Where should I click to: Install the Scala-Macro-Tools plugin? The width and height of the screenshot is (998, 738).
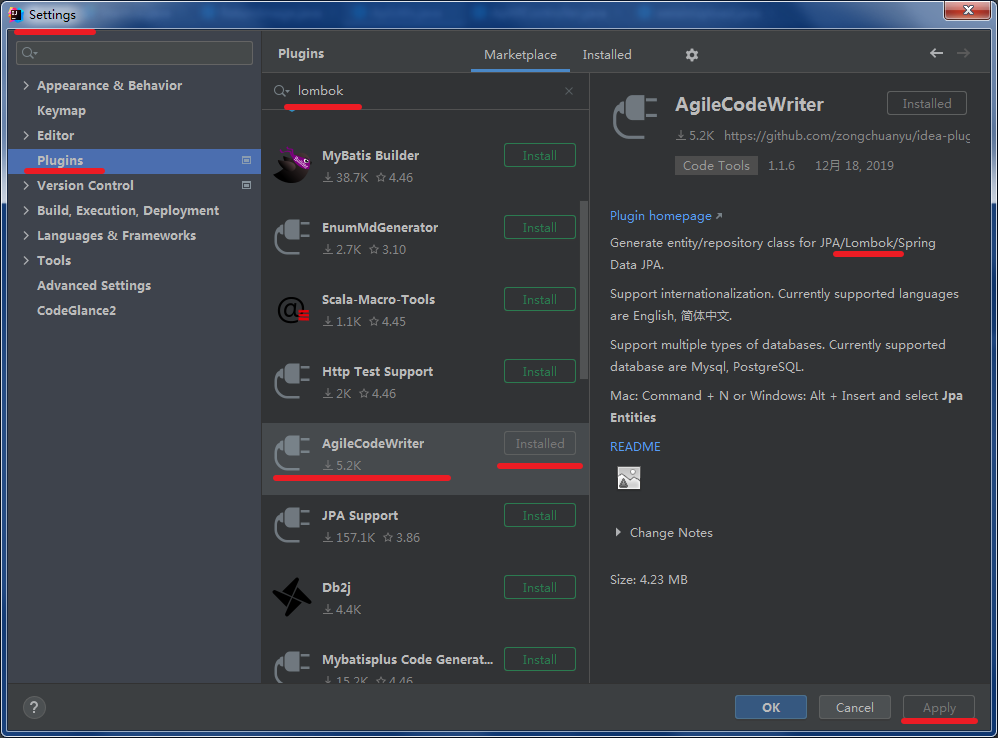[x=540, y=299]
